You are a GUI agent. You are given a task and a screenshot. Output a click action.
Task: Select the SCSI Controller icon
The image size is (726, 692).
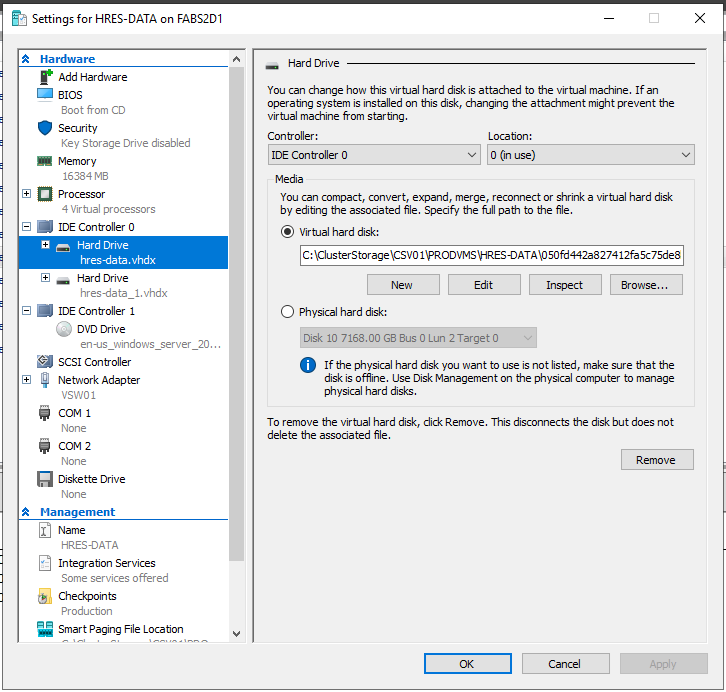pyautogui.click(x=45, y=362)
